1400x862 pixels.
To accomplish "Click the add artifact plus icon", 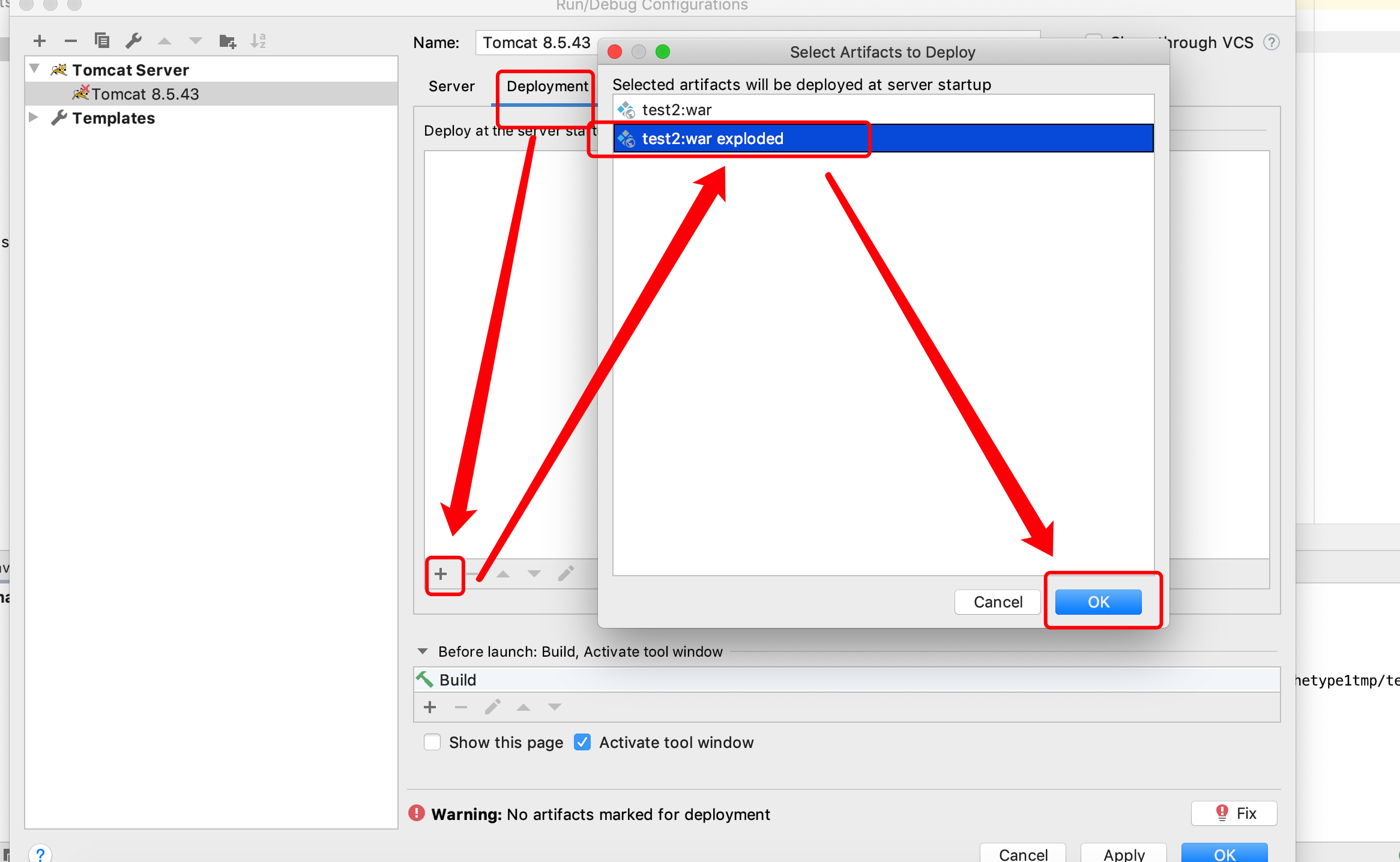I will [x=444, y=575].
